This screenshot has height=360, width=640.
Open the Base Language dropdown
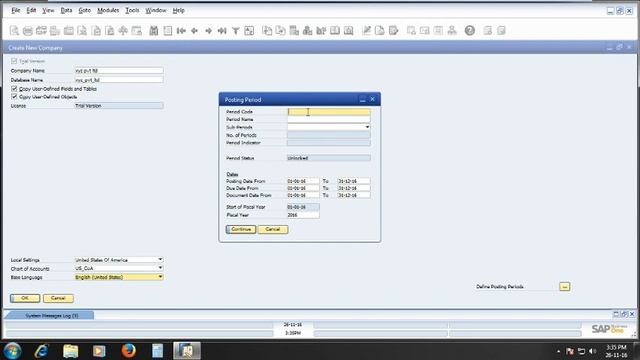(x=160, y=277)
